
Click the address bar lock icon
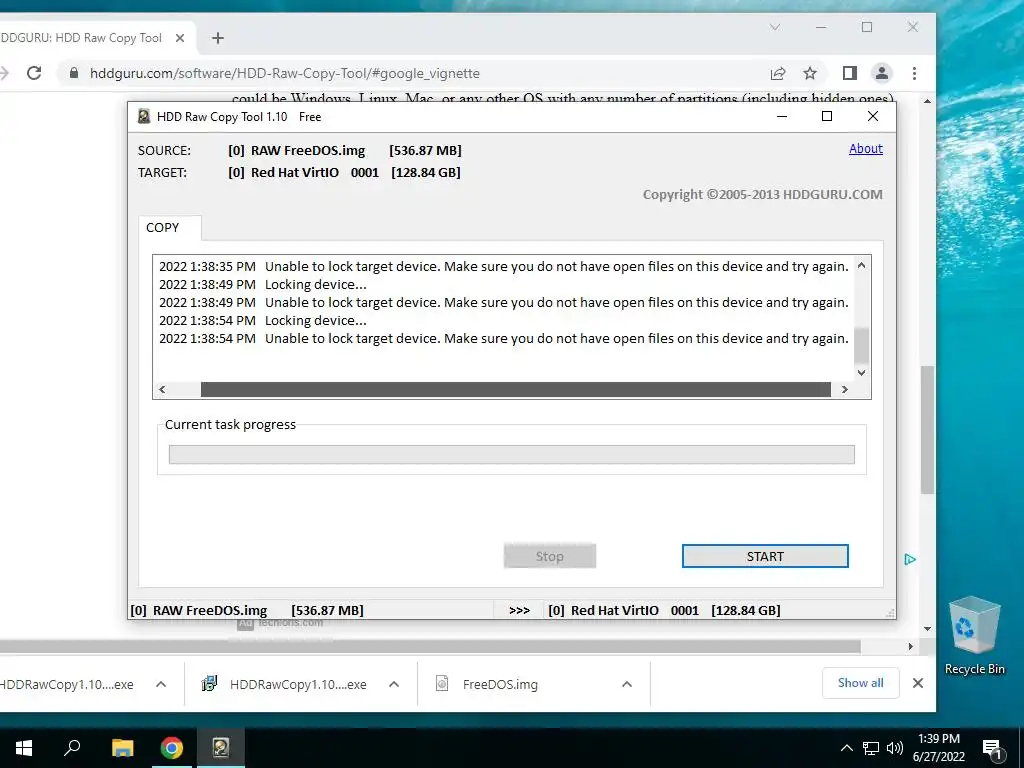click(x=74, y=73)
